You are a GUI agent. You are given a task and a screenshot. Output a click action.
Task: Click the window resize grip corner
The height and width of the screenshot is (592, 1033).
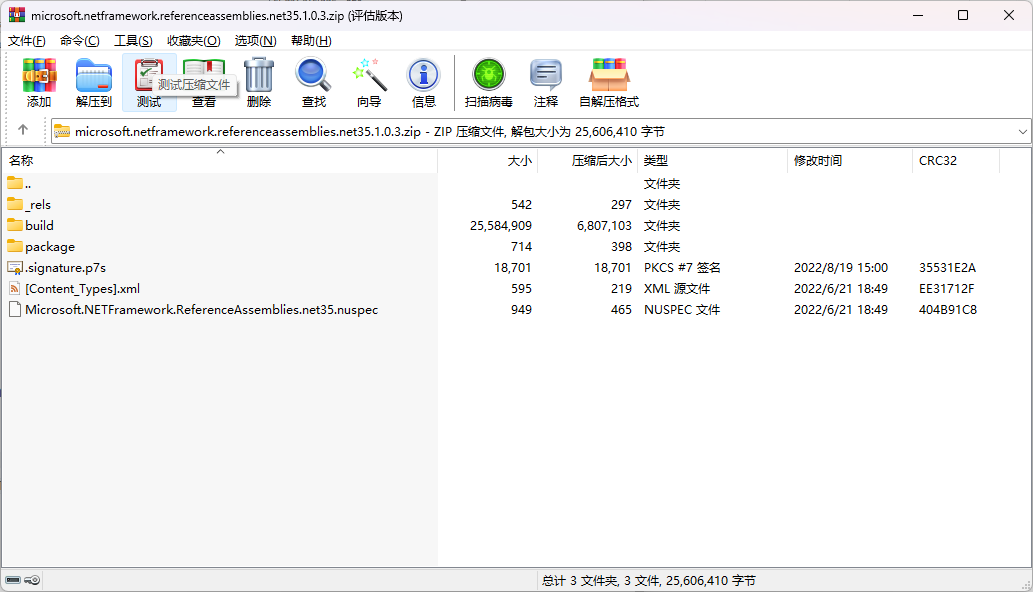coord(1026,585)
